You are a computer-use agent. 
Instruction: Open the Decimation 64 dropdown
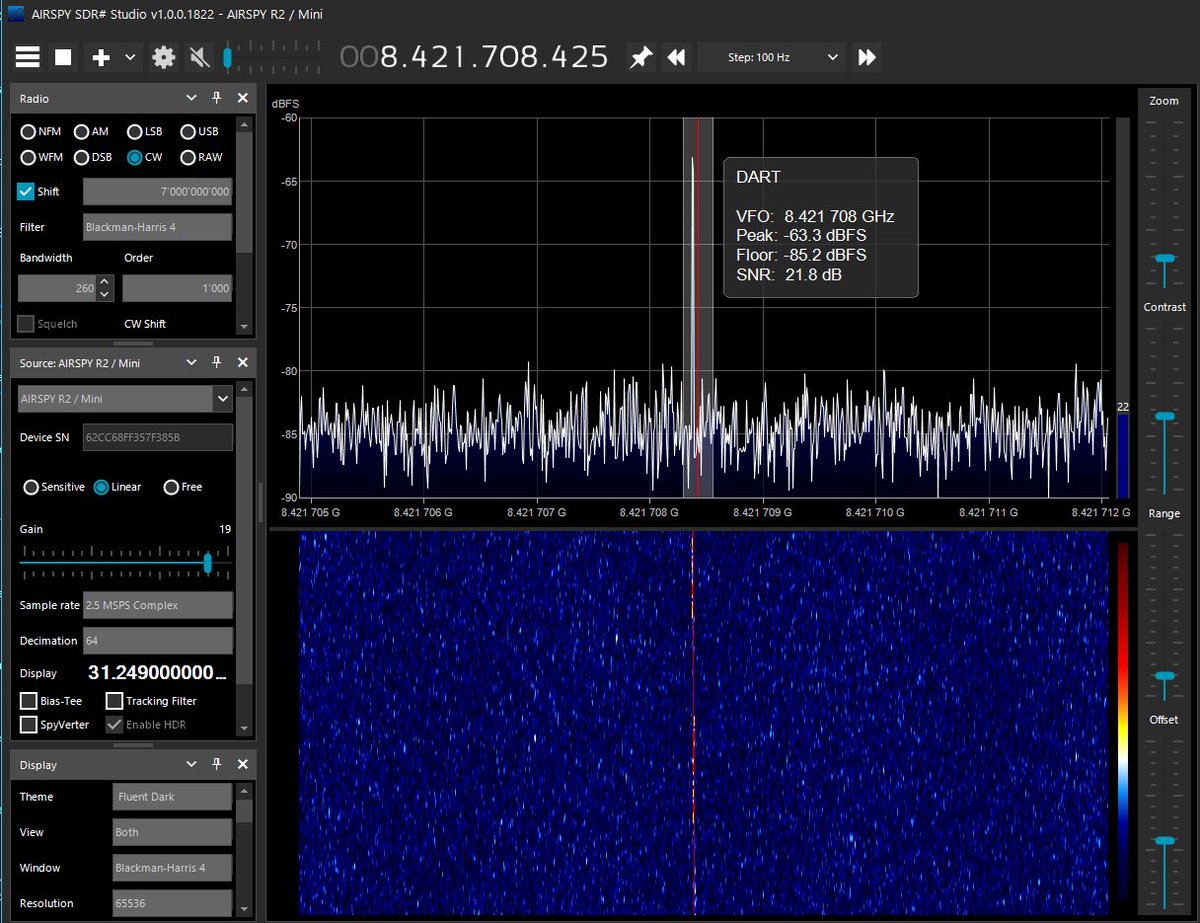(x=157, y=640)
